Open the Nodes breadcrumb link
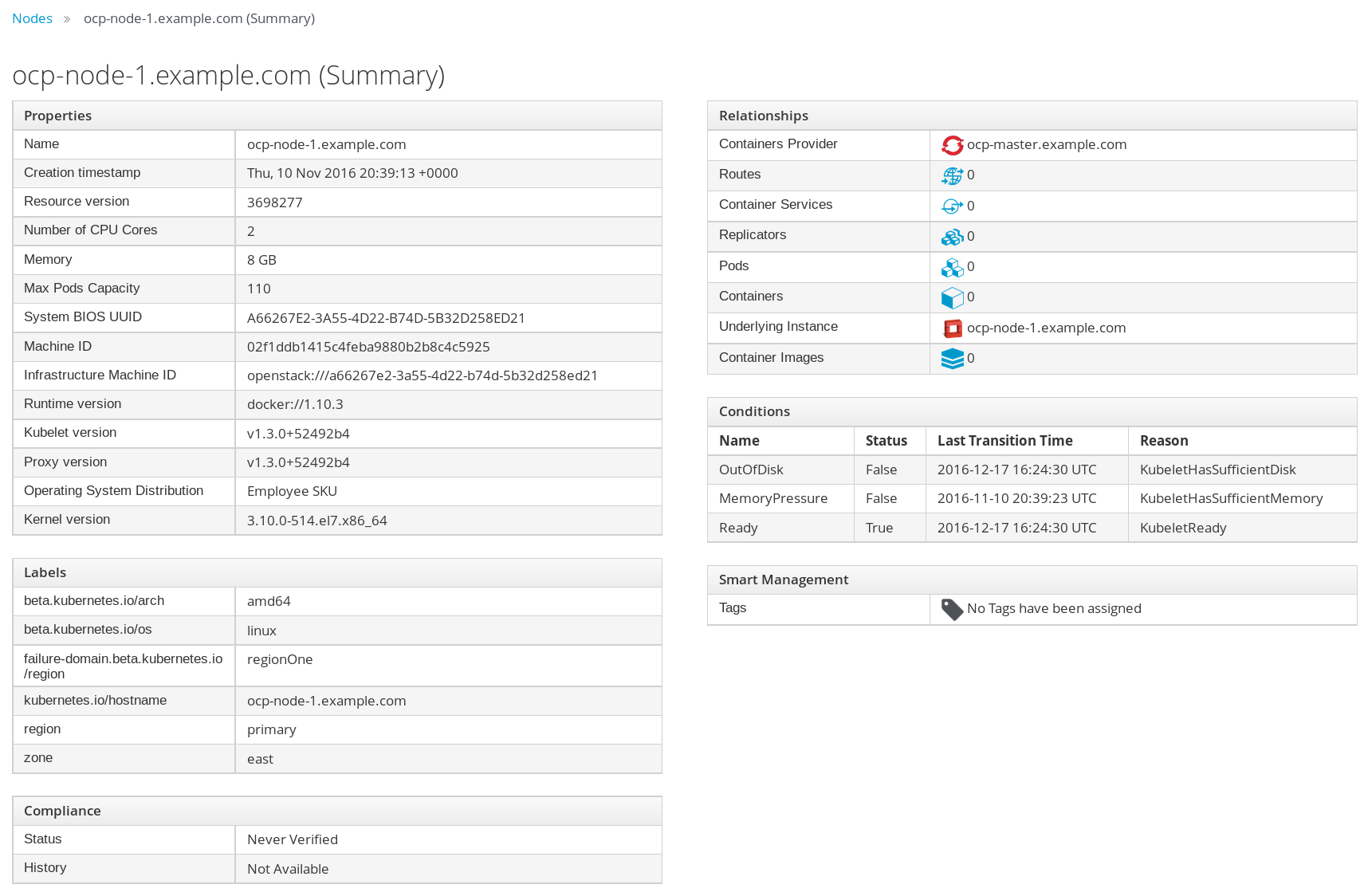 32,18
